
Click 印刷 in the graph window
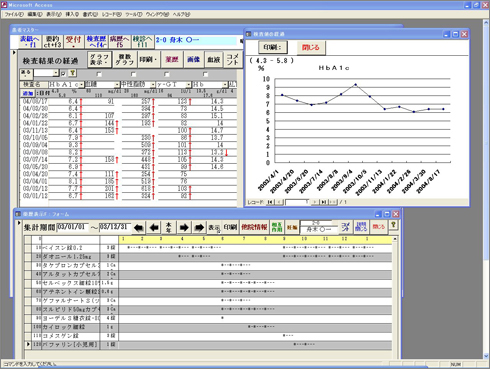273,47
